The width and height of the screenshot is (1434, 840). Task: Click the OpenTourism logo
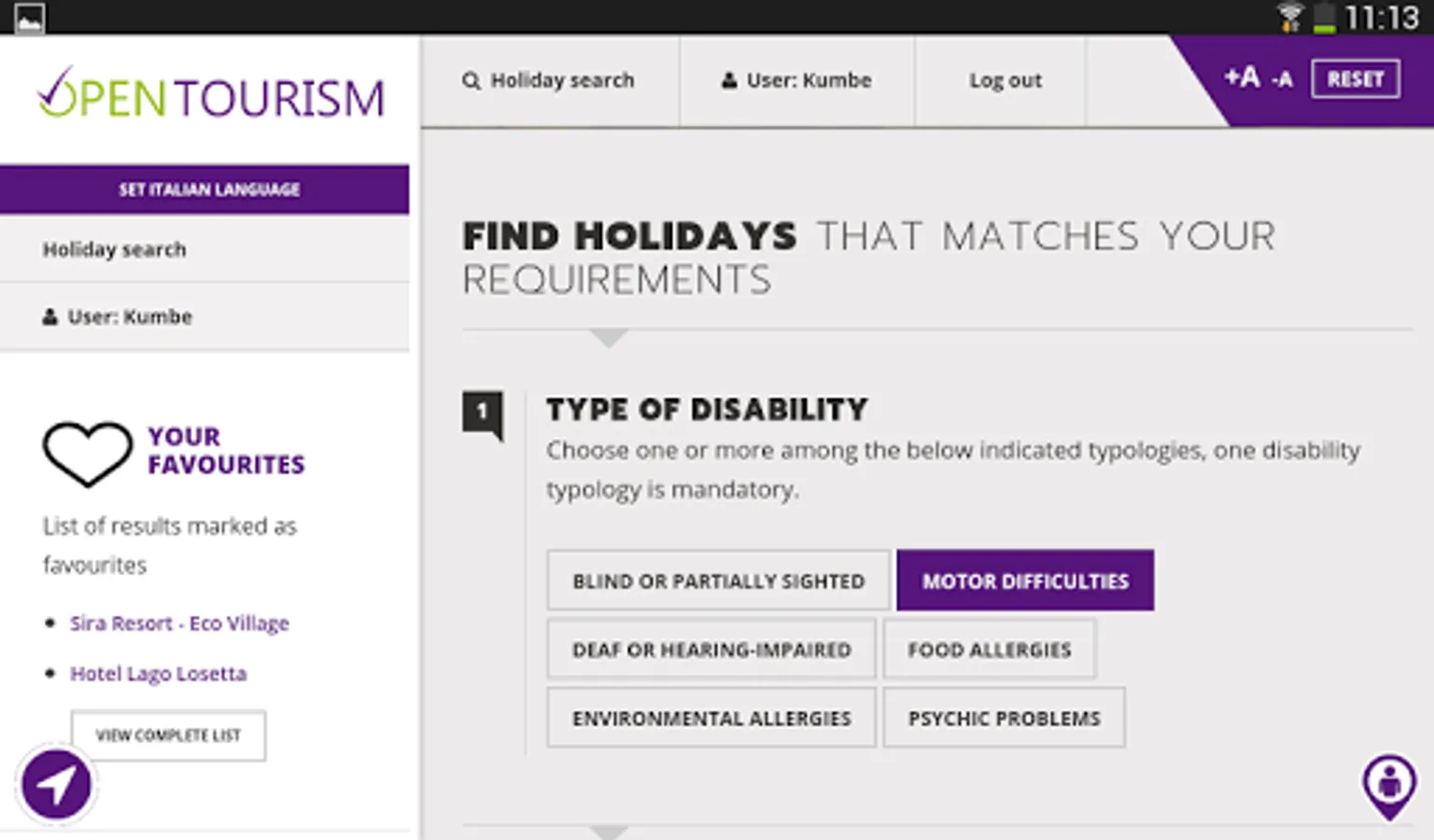point(210,96)
